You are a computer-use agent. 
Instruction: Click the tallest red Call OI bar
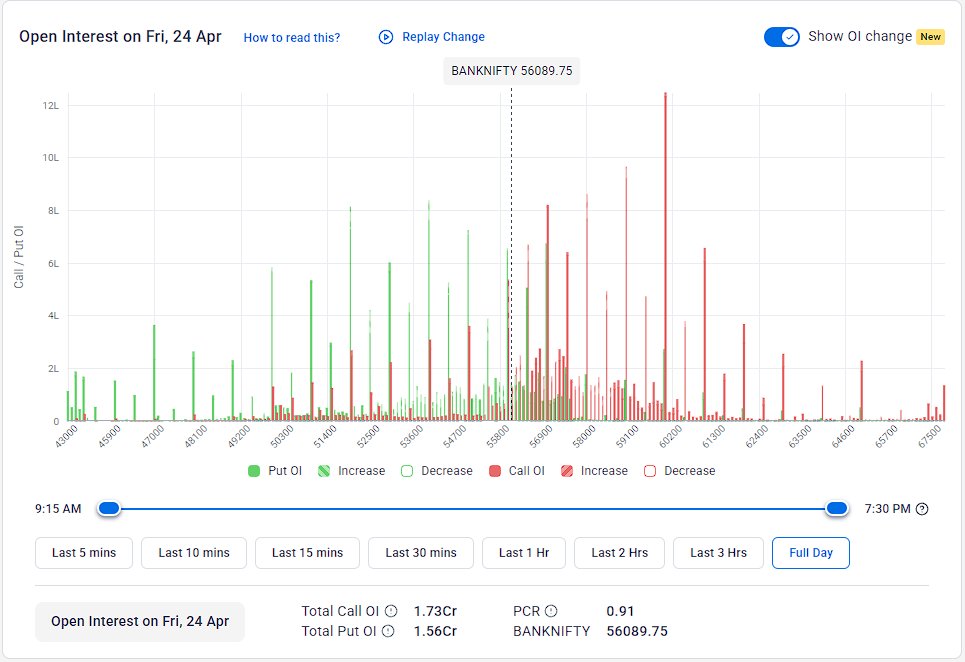click(x=665, y=257)
